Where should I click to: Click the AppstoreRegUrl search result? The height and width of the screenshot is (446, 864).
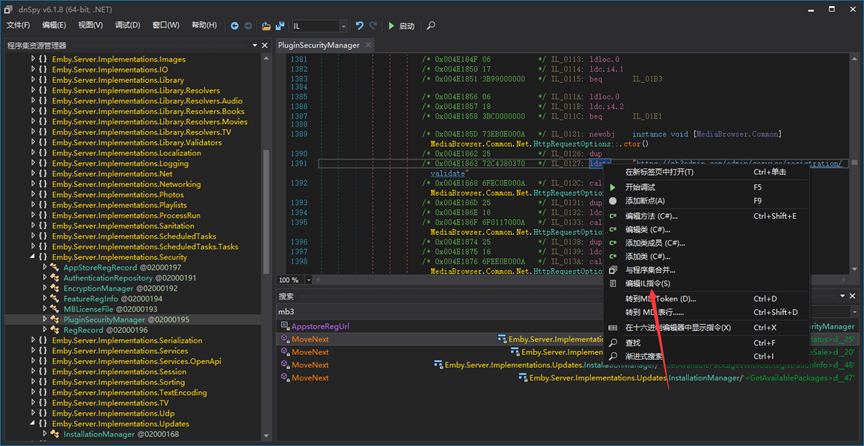point(319,326)
